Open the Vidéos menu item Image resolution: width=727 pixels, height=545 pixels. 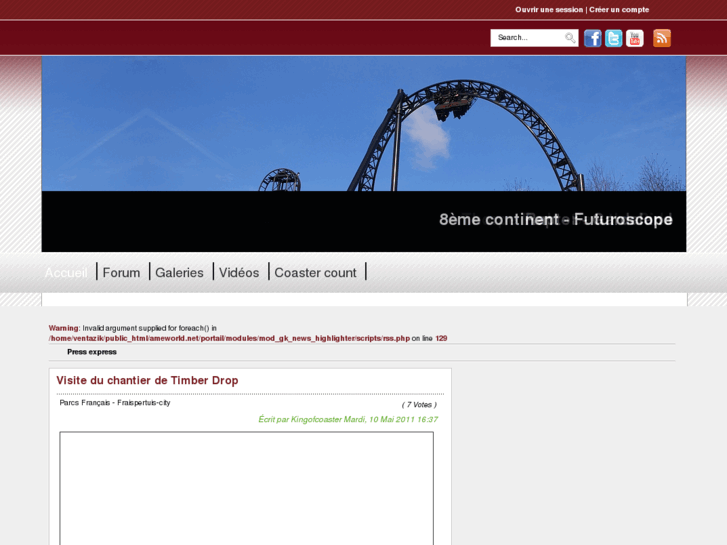point(239,273)
